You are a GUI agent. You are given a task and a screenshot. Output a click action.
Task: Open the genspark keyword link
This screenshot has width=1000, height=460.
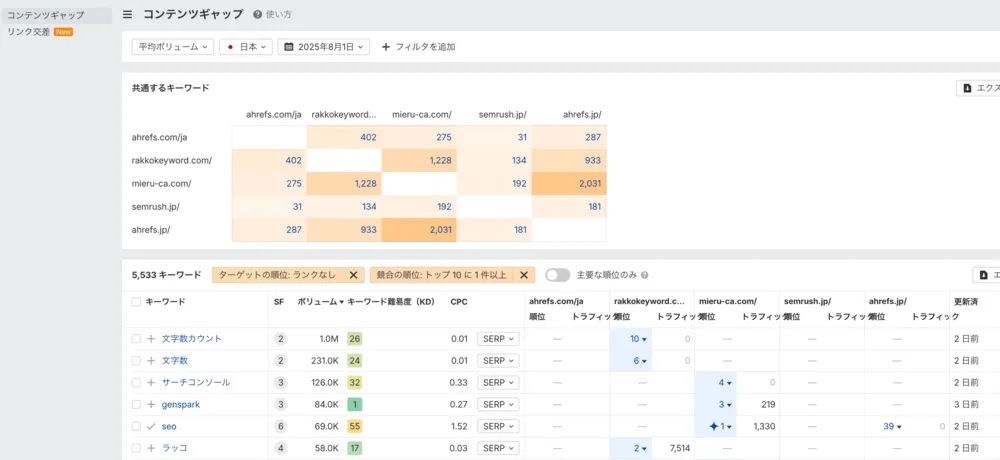pyautogui.click(x=180, y=404)
